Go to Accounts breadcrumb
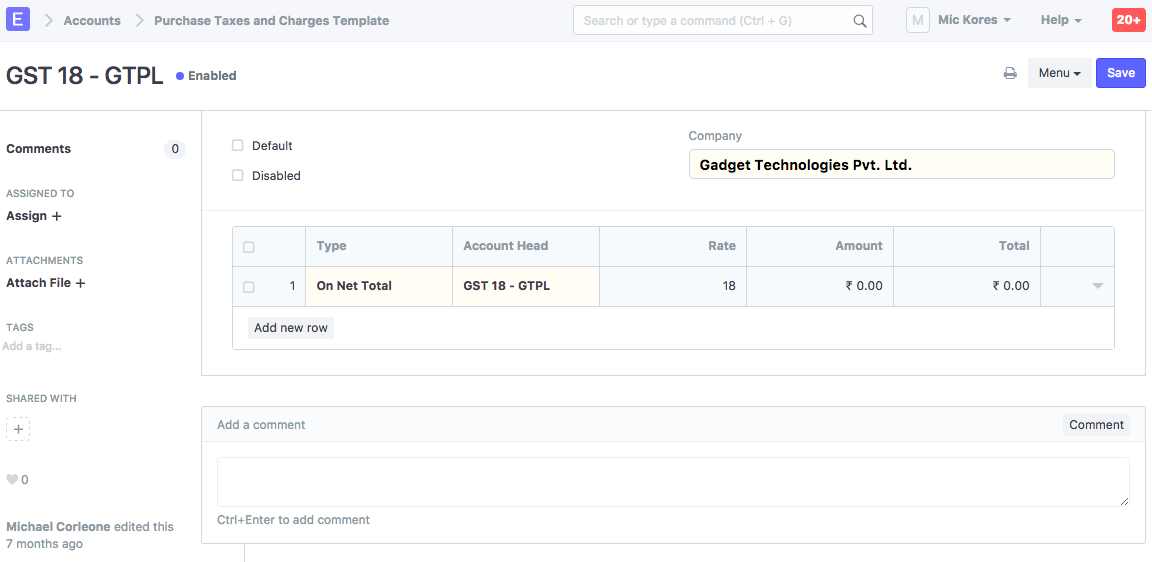1152x562 pixels. 92,21
